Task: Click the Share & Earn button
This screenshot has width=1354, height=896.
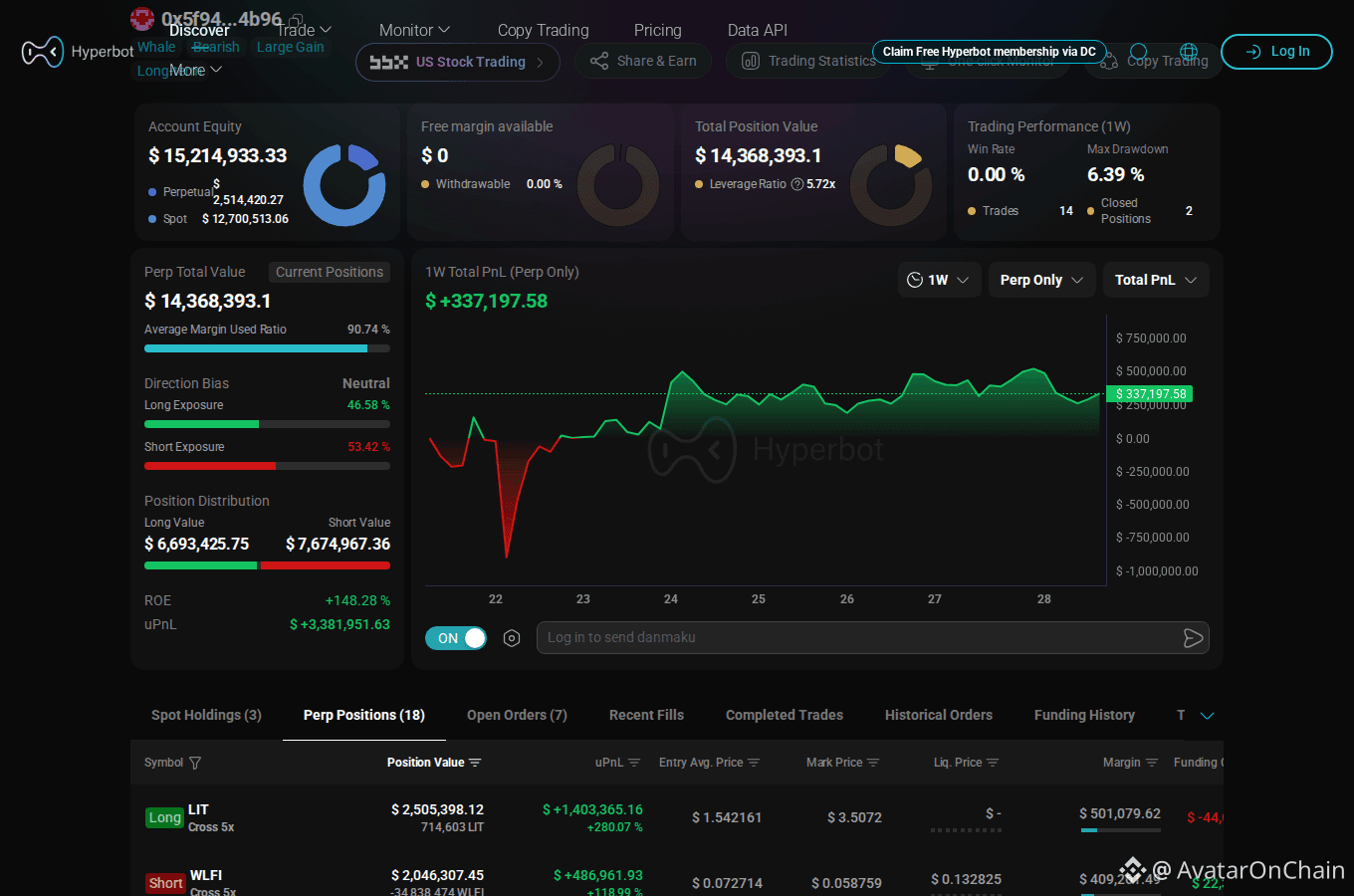Action: 643,62
